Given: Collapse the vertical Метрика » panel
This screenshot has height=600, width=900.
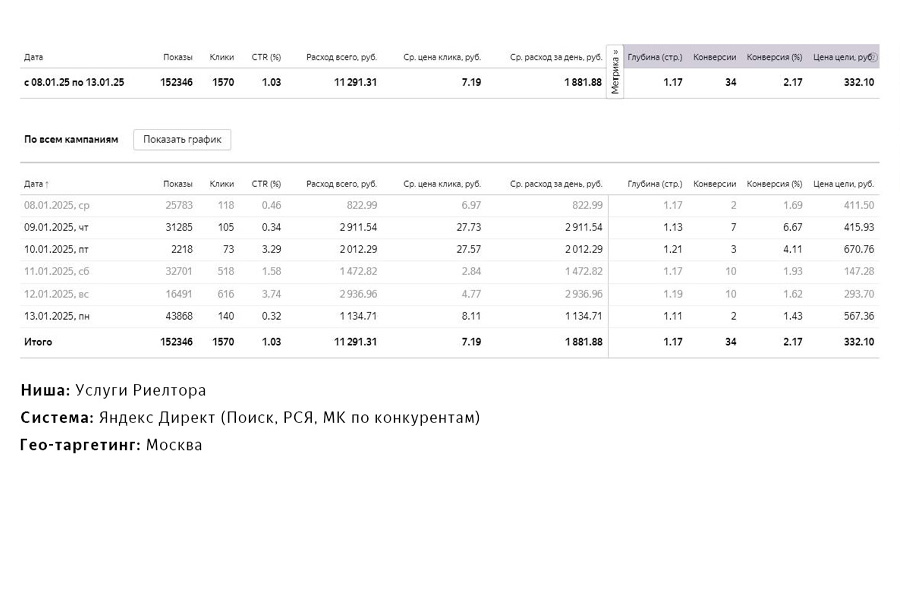Looking at the screenshot, I should (x=615, y=71).
